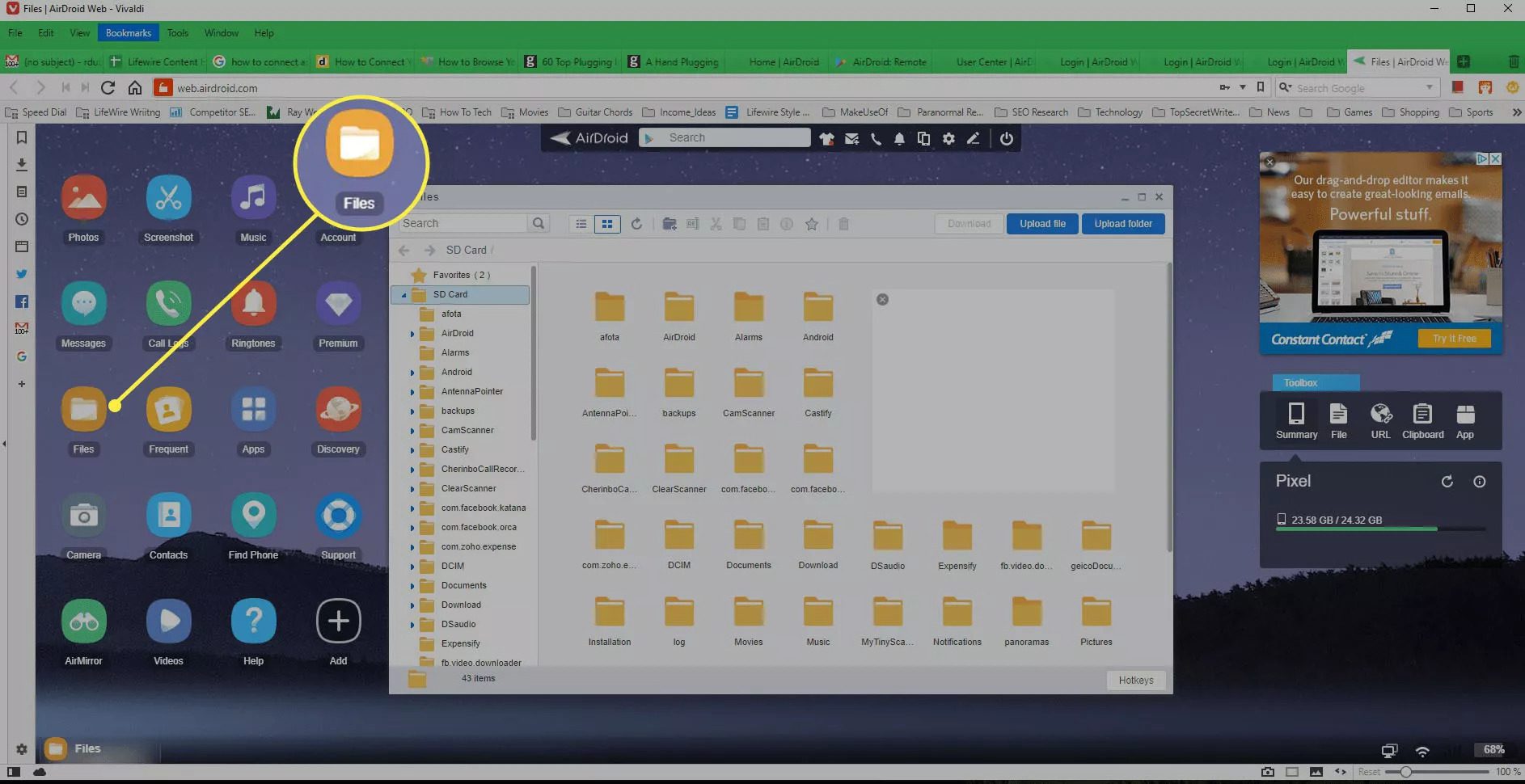Expand the CamScanner folder in tree
1525x784 pixels.
coord(412,431)
